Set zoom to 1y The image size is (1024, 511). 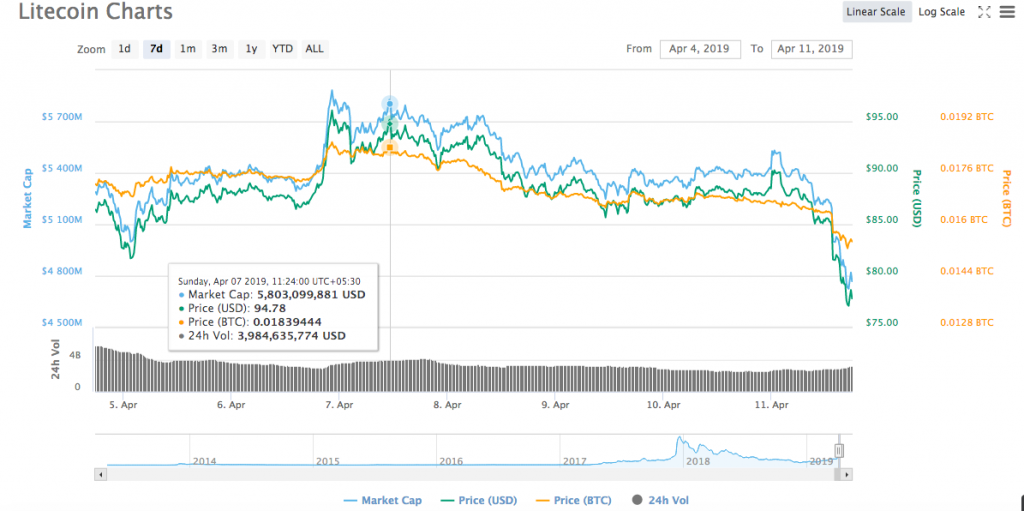coord(251,49)
